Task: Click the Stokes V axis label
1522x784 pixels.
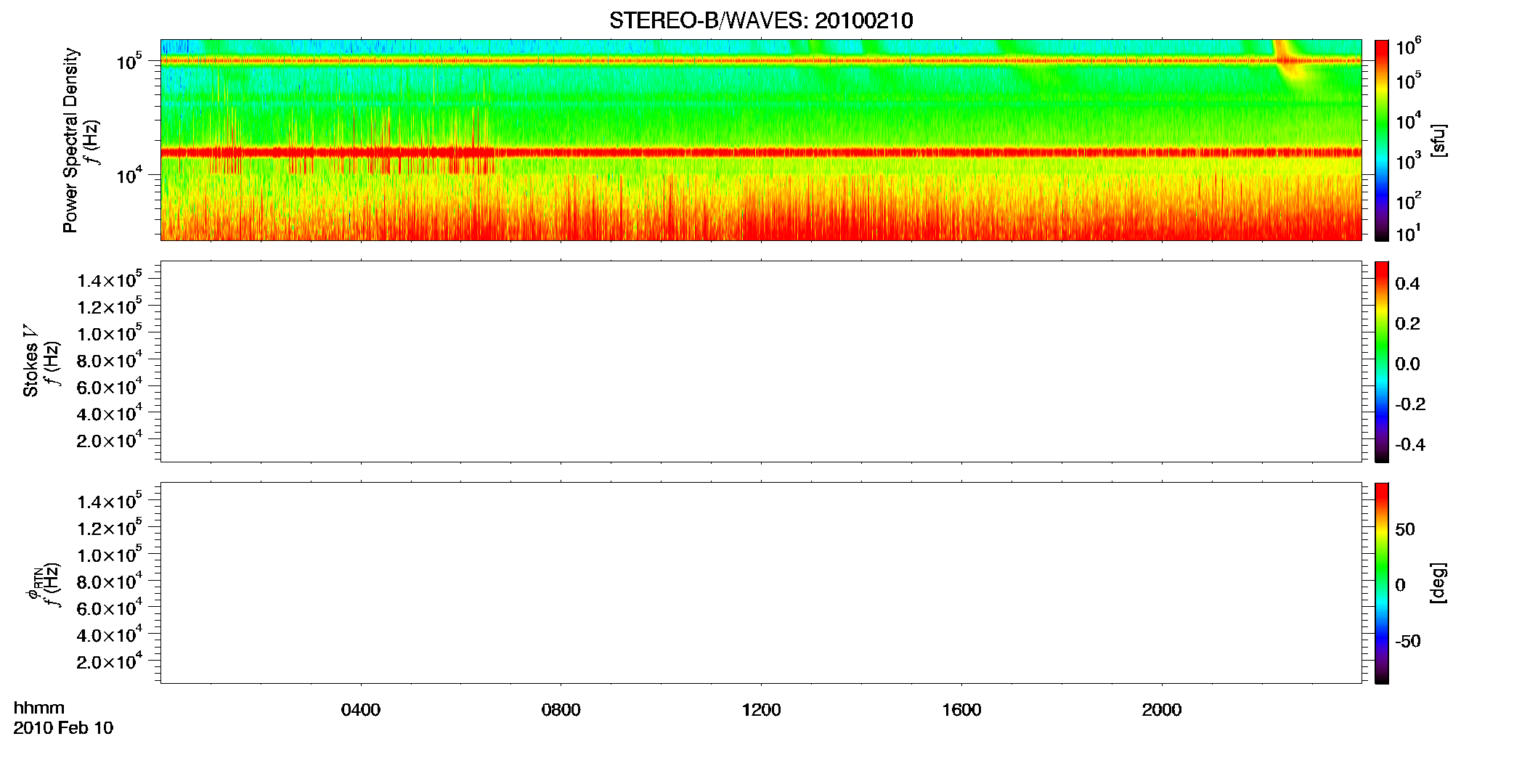Action: [30, 361]
